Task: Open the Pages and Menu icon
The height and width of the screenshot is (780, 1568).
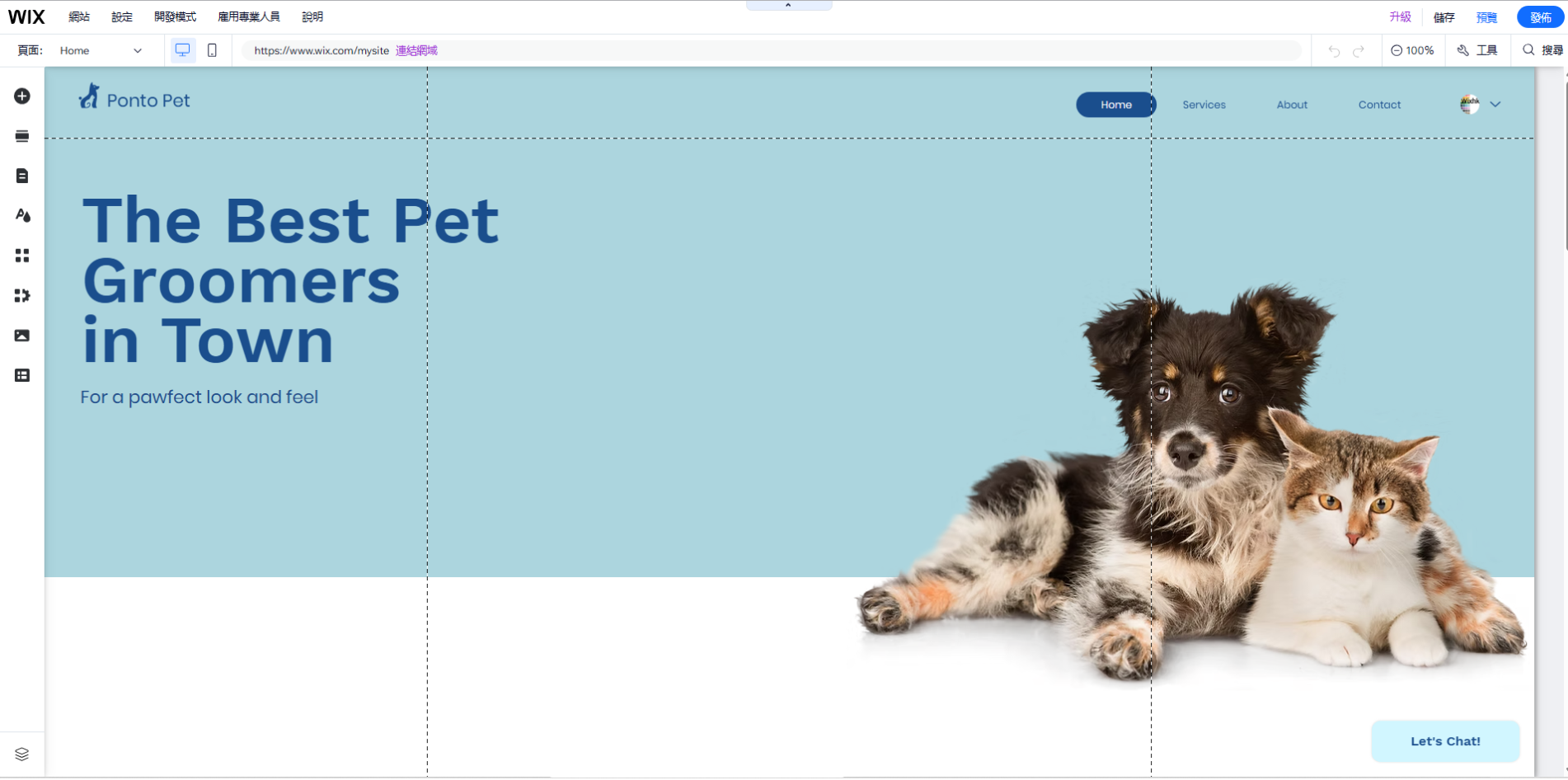Action: [x=22, y=176]
